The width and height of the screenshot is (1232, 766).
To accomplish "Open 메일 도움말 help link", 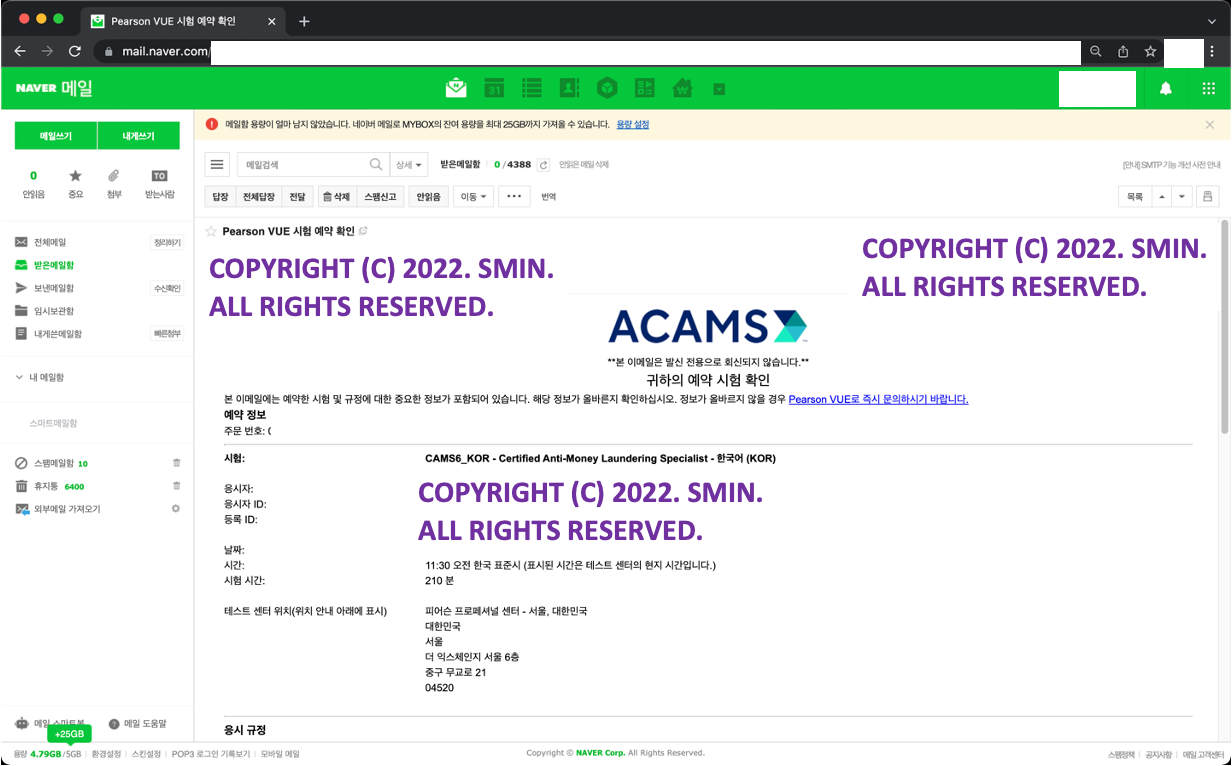I will (138, 723).
